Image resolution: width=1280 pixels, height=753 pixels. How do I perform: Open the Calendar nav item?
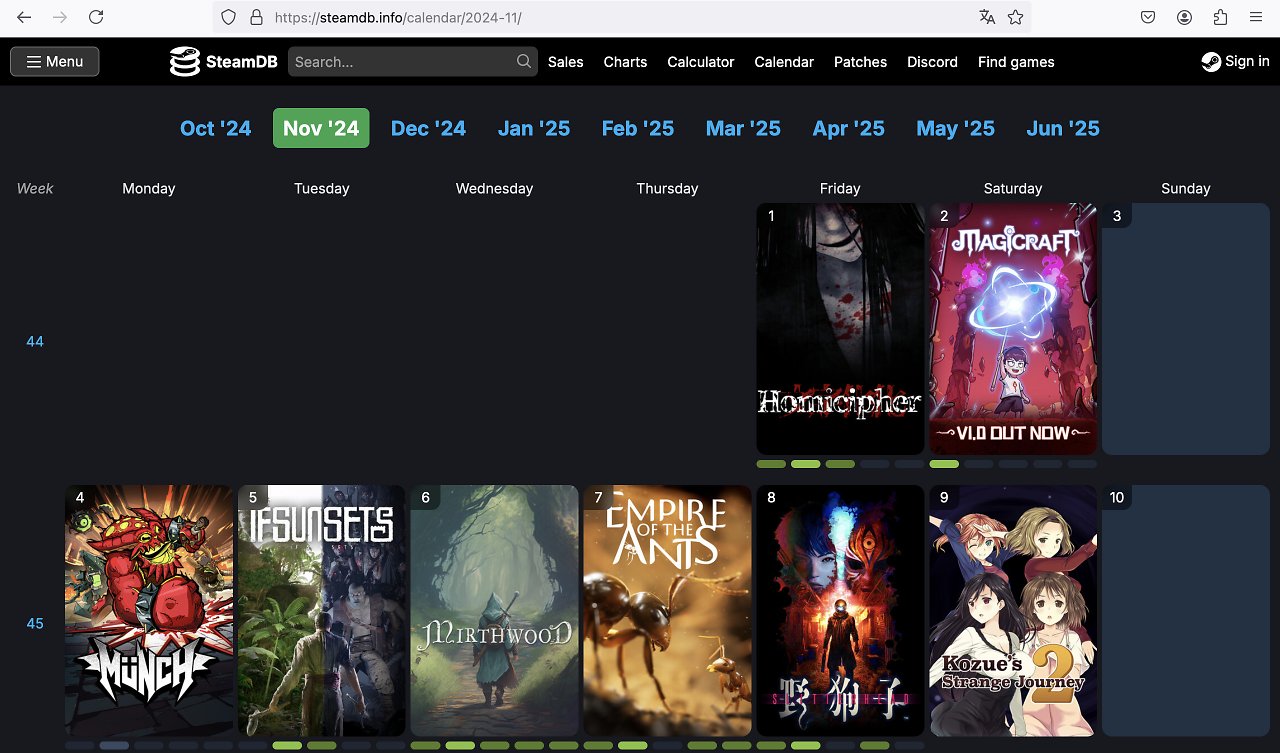(x=784, y=62)
